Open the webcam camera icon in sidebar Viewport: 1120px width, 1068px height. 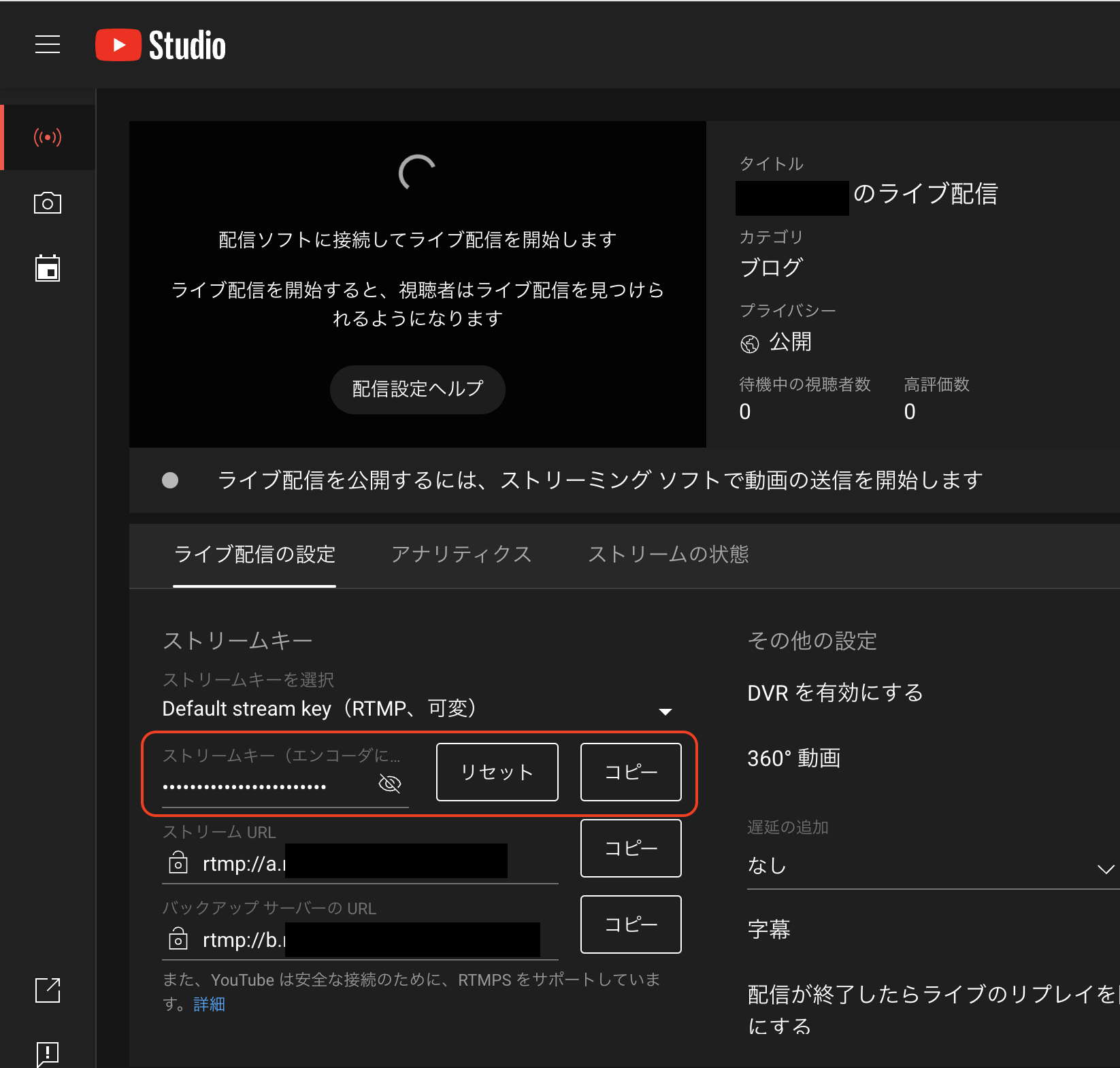(48, 203)
